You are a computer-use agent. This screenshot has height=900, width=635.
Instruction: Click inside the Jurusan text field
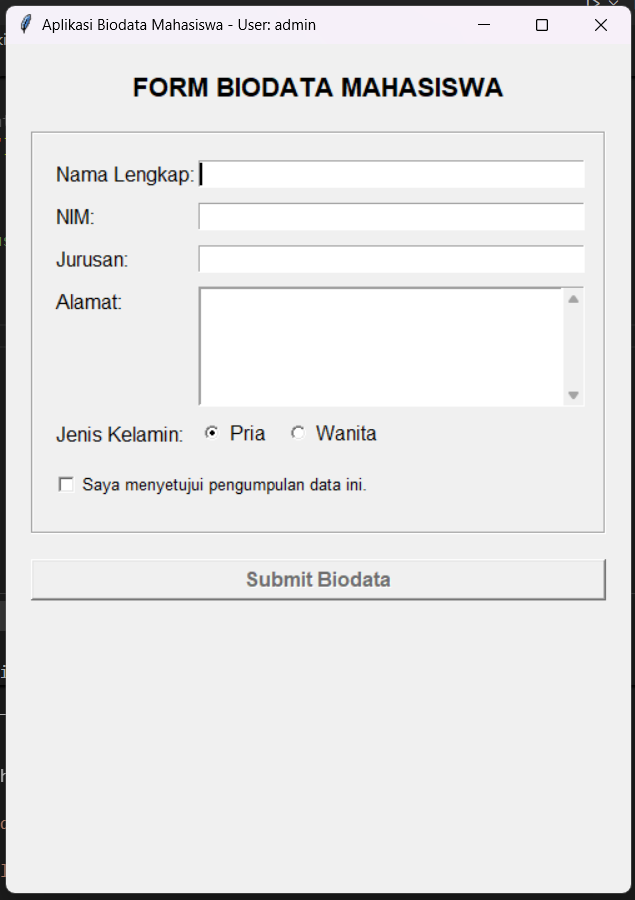pyautogui.click(x=390, y=258)
